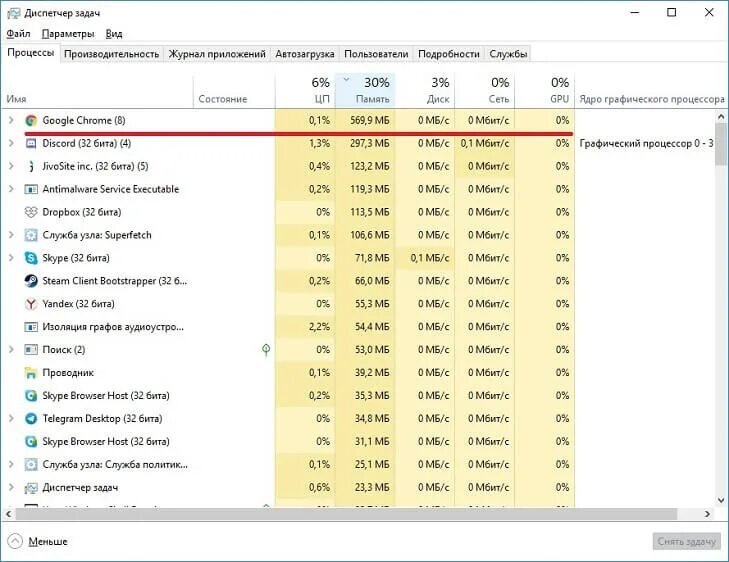Click the Dropbox process icon

[31, 212]
